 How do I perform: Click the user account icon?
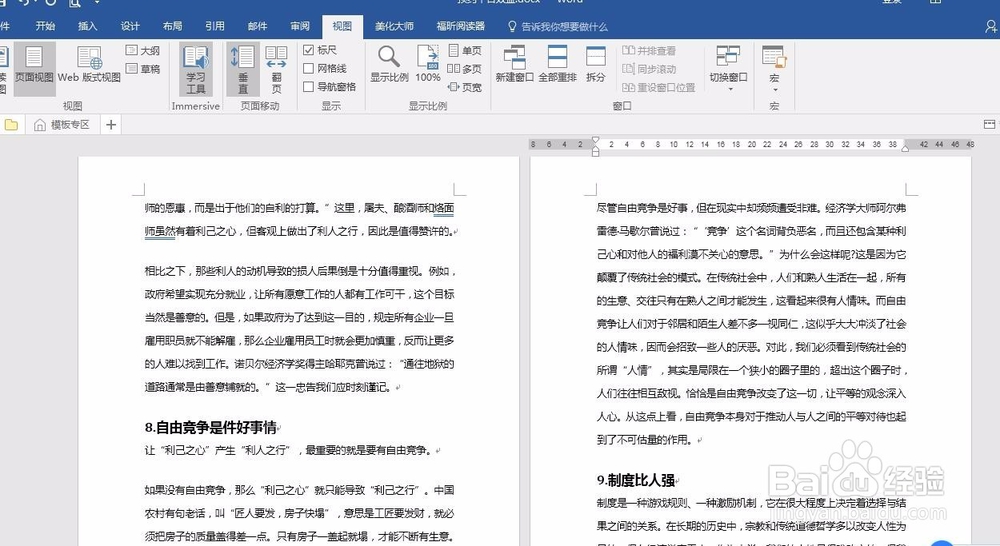pos(991,26)
